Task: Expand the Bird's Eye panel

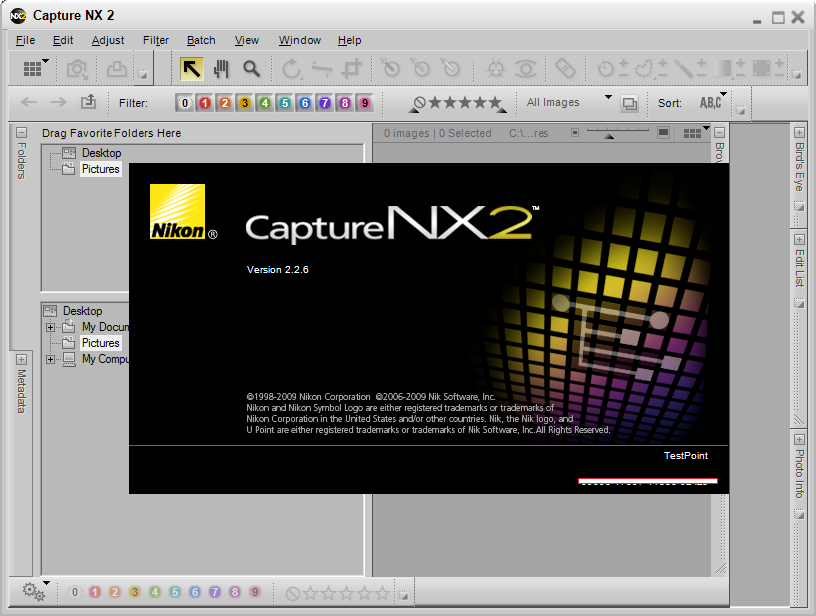Action: [x=799, y=133]
